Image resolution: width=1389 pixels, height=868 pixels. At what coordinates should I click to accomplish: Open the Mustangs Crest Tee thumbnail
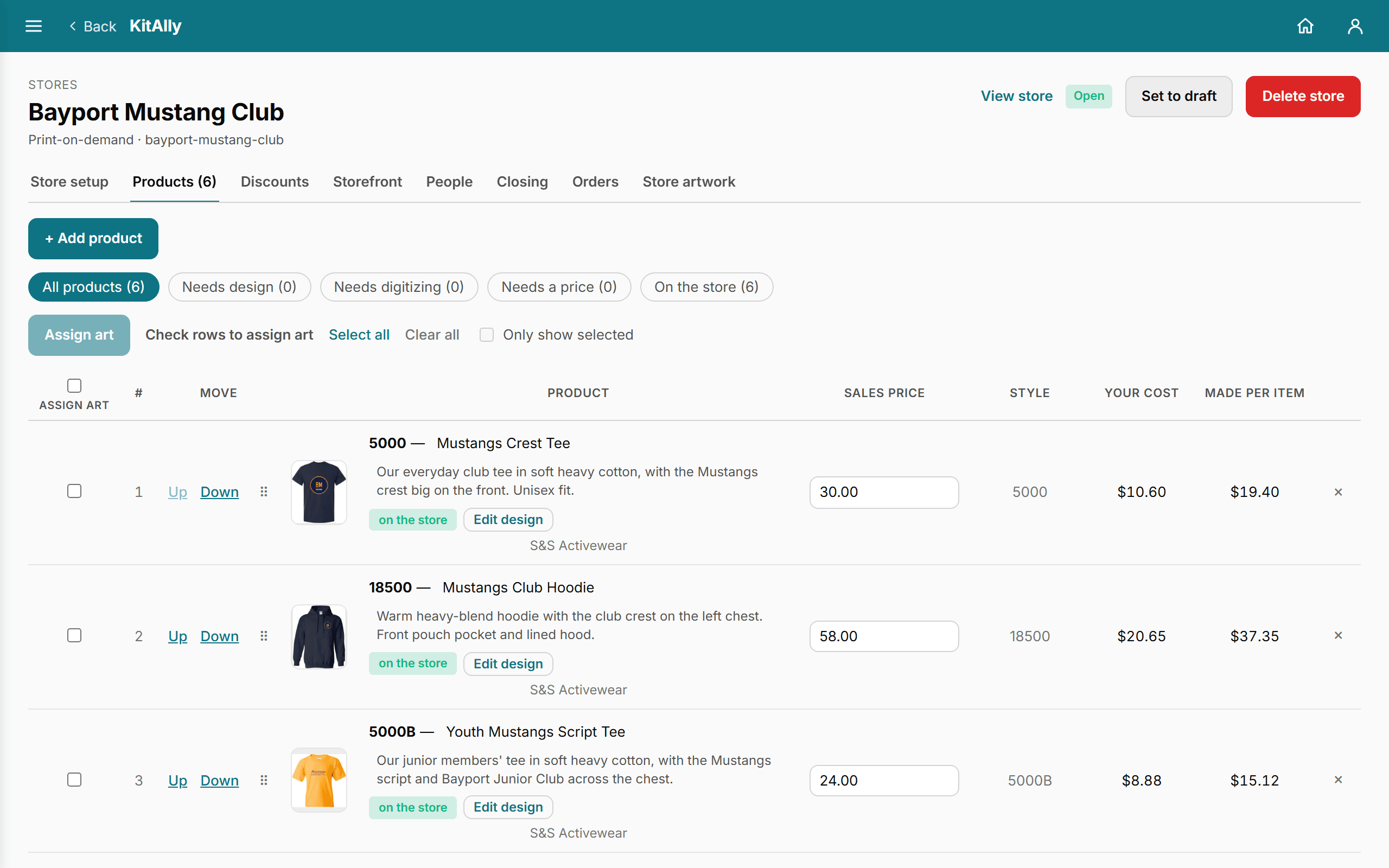[319, 492]
